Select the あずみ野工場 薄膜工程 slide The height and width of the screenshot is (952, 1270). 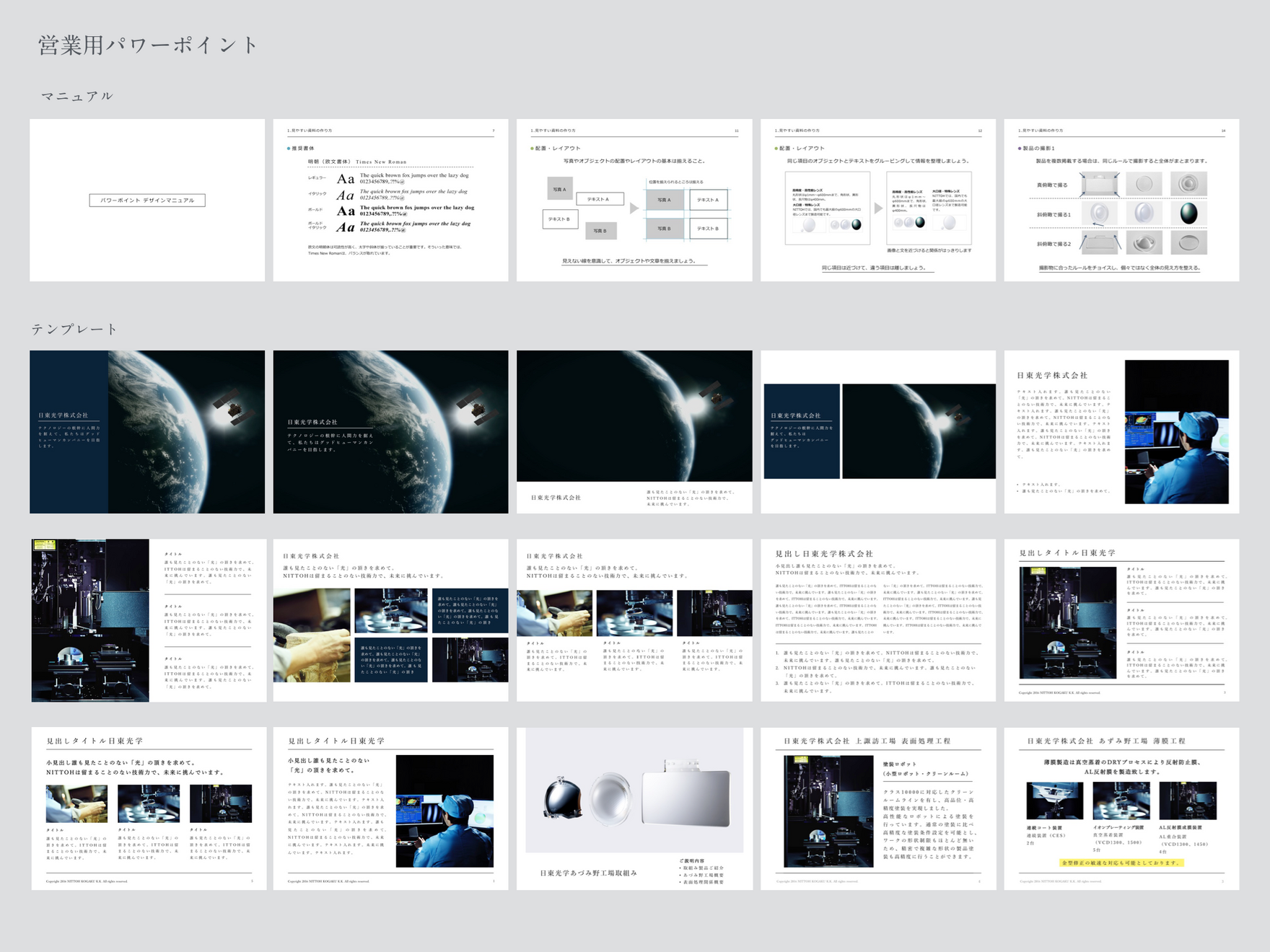click(1121, 808)
